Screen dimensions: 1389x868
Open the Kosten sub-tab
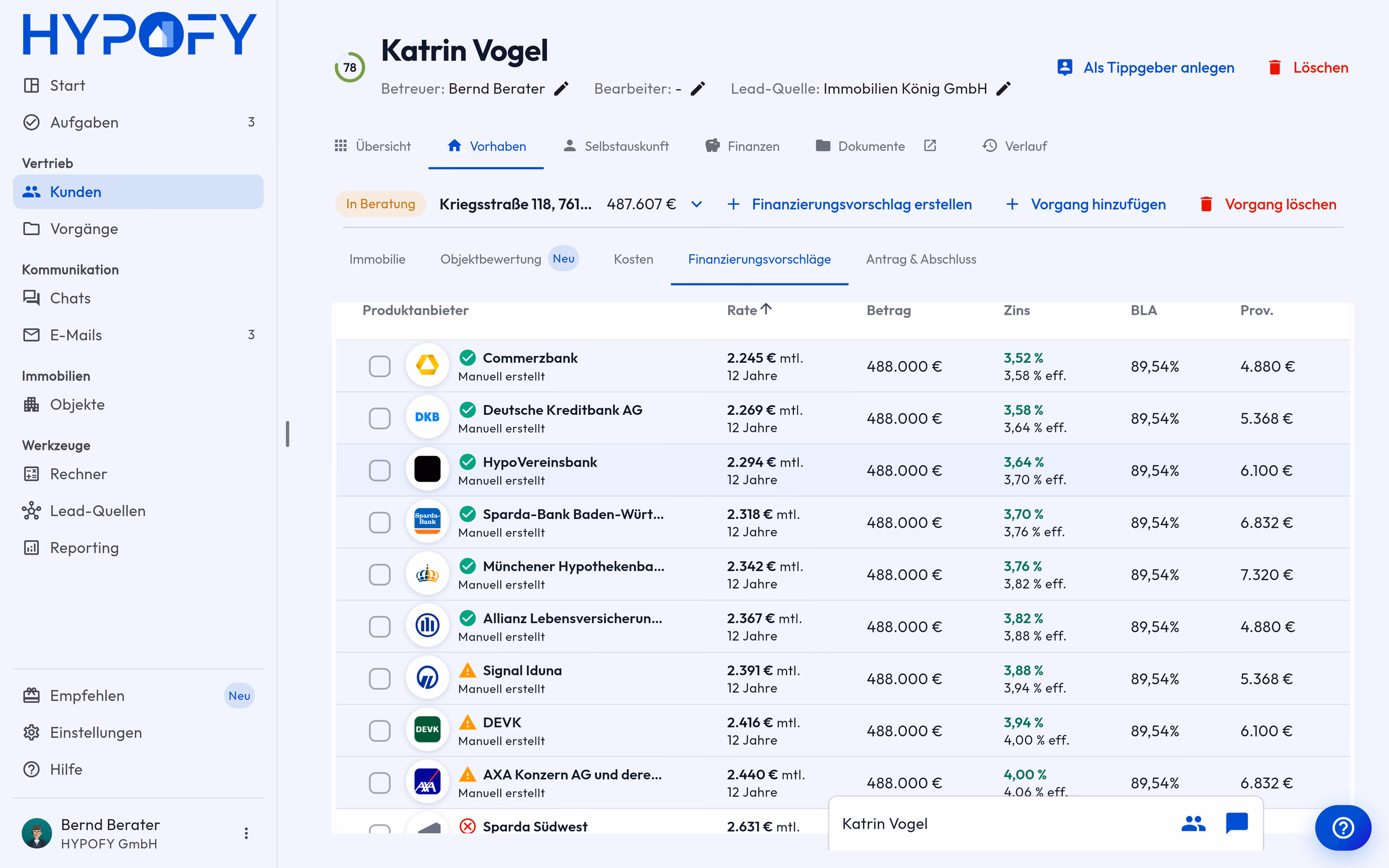633,259
